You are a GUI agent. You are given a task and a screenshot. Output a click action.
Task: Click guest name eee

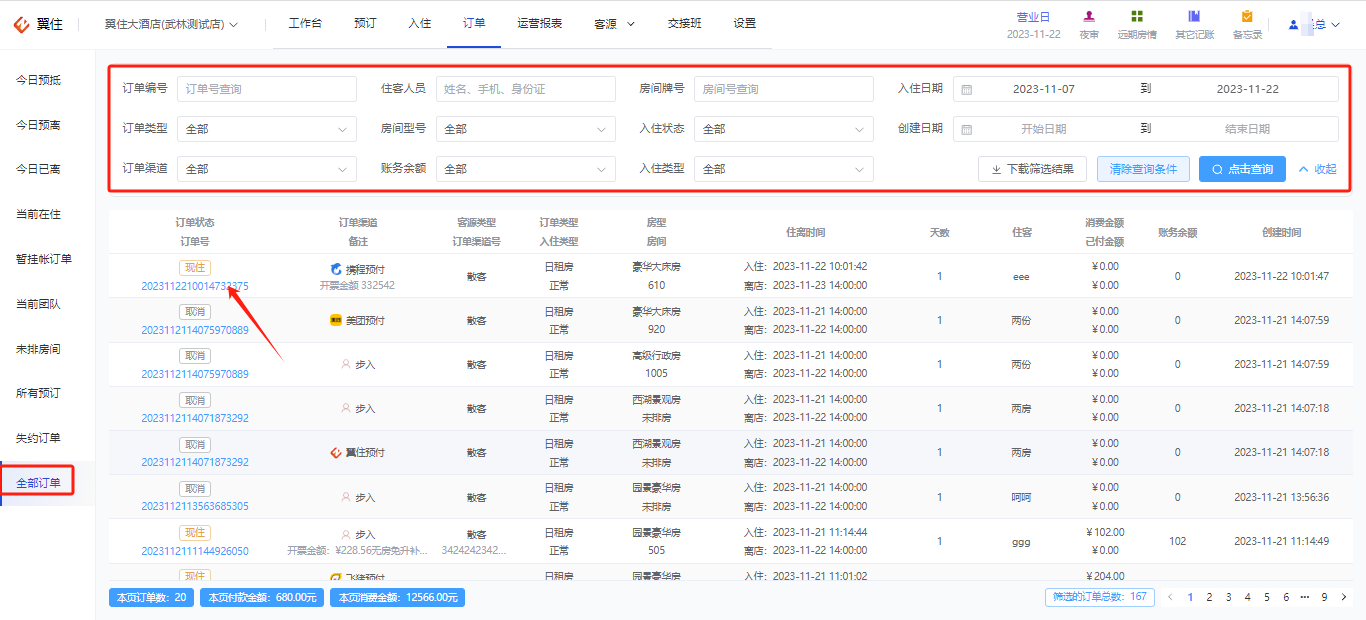click(x=1021, y=277)
